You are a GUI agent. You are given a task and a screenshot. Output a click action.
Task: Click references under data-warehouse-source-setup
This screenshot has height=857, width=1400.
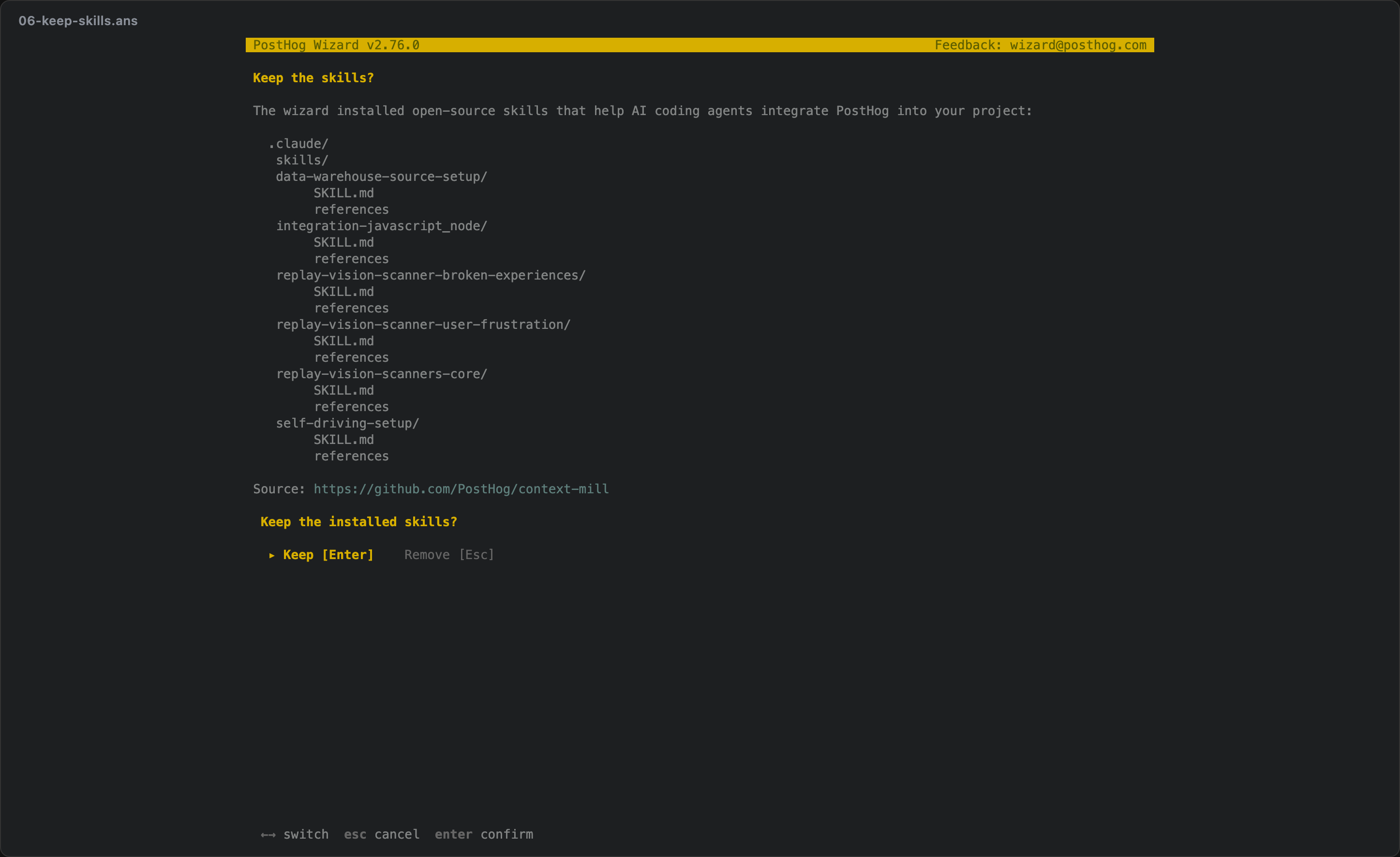[352, 209]
